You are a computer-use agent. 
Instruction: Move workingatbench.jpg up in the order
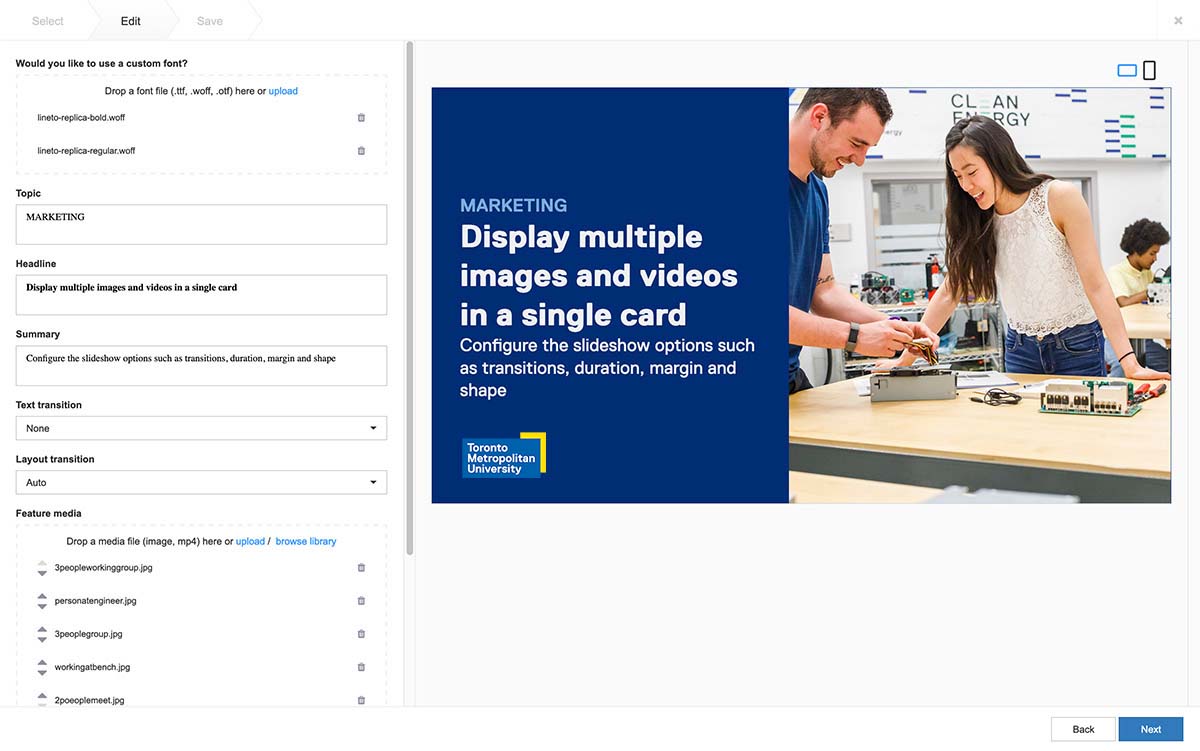click(42, 661)
